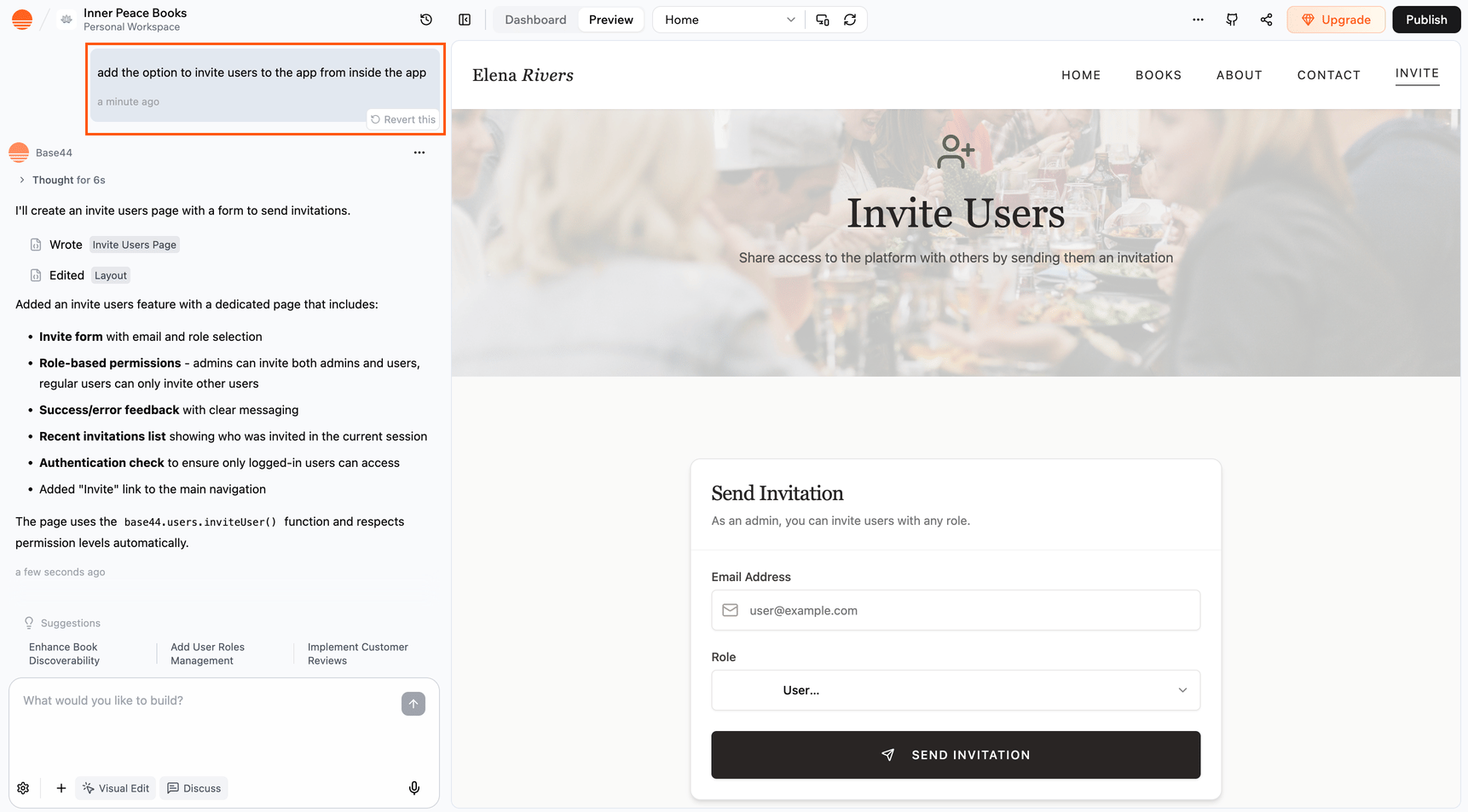Open BOOKS in site navigation
The width and height of the screenshot is (1468, 812).
(1159, 75)
